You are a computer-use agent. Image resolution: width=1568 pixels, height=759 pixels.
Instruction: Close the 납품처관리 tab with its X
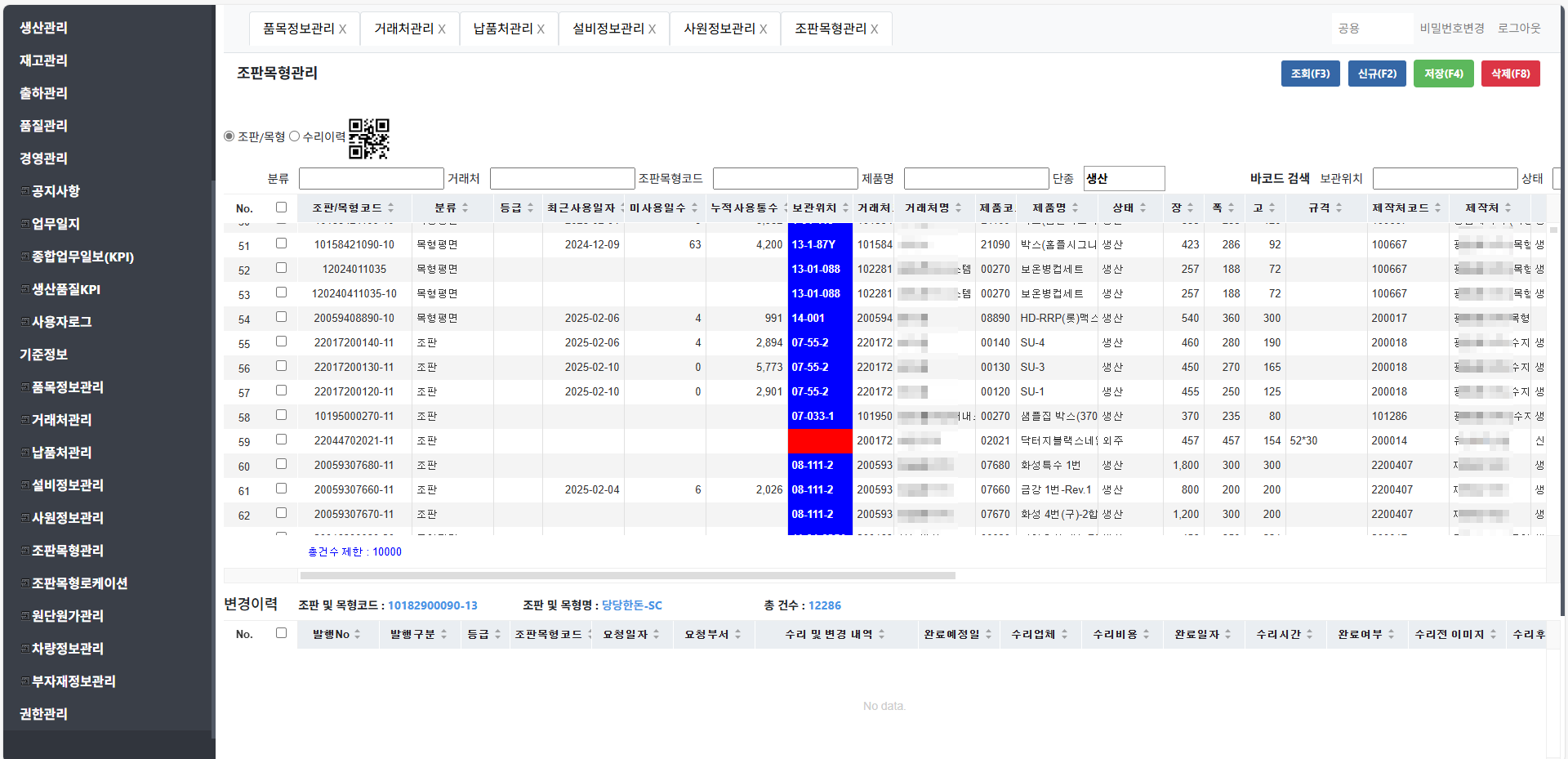541,29
